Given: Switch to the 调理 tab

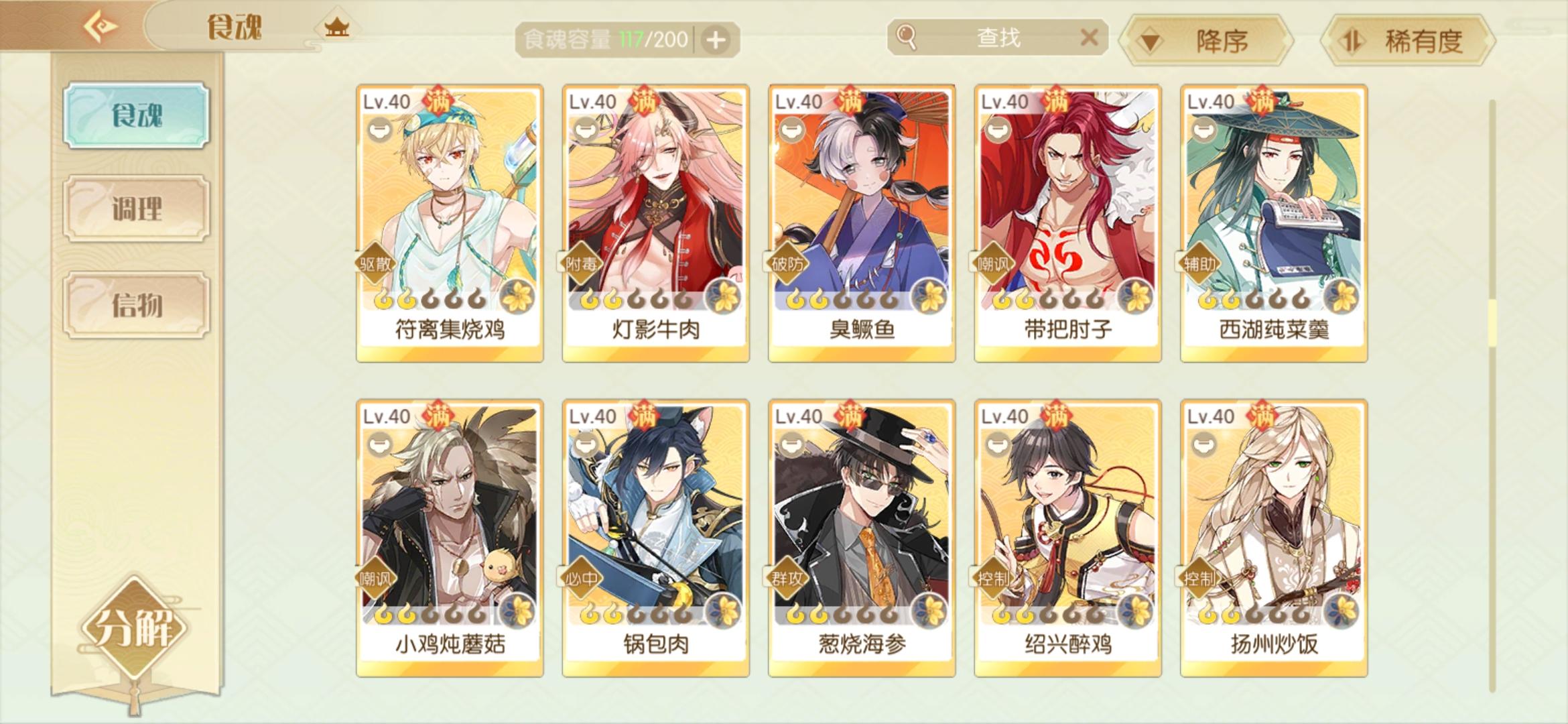Looking at the screenshot, I should tap(137, 208).
